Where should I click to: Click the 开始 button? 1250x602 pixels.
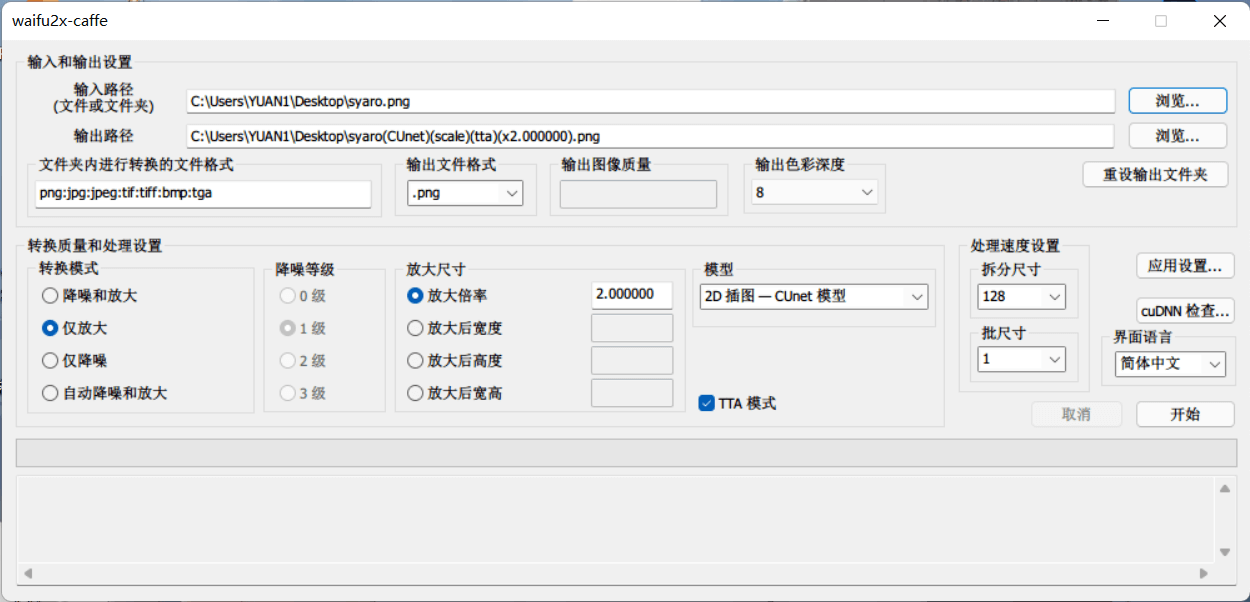1185,414
